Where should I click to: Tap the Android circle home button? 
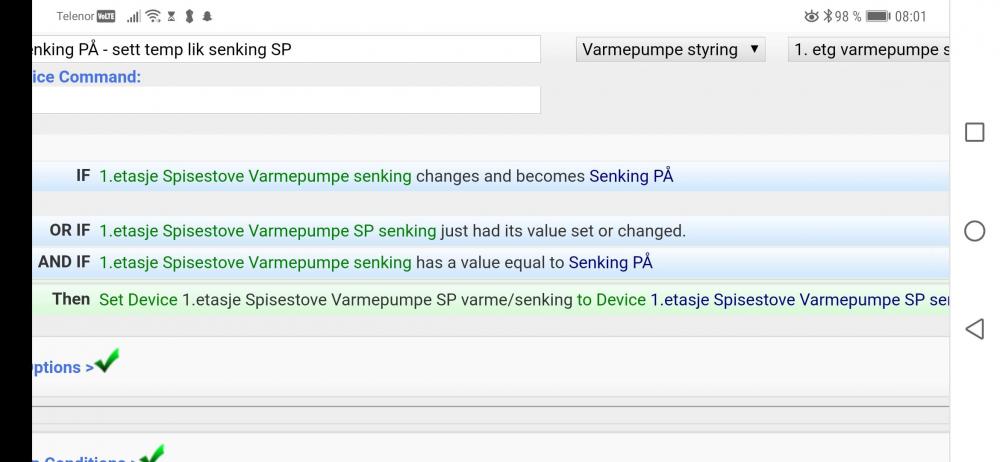click(974, 231)
